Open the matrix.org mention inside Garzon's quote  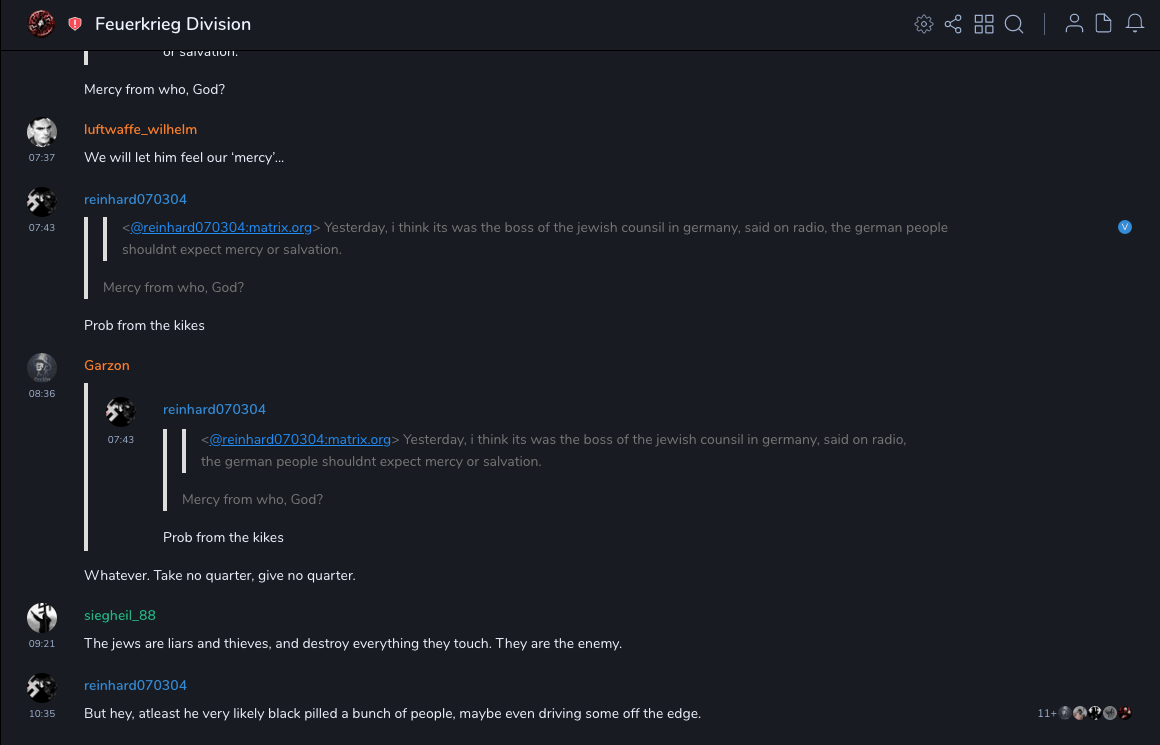click(x=300, y=440)
